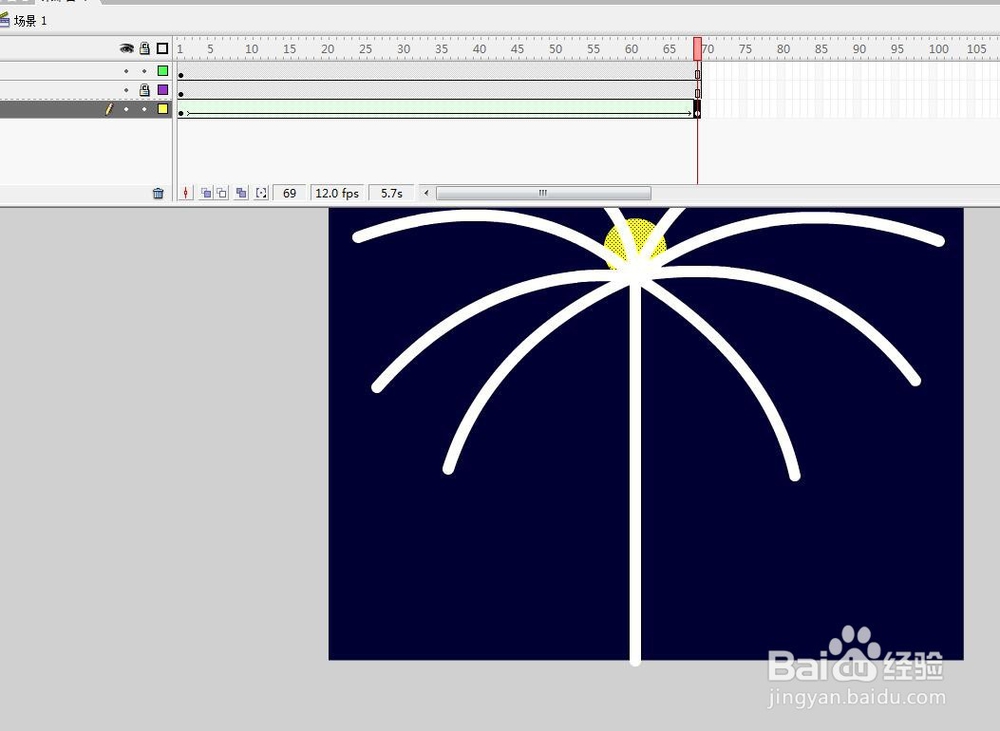Image resolution: width=1000 pixels, height=731 pixels.
Task: Unlock the purple layer padlock
Action: coord(145,90)
